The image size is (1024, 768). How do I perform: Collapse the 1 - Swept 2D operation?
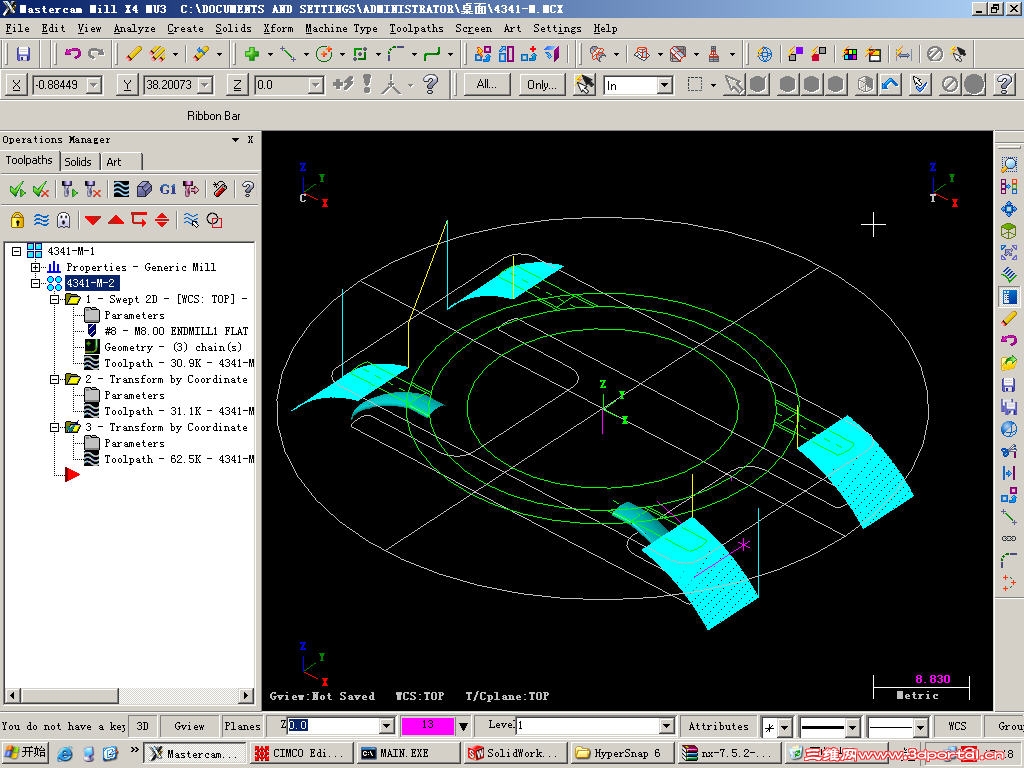[x=56, y=299]
